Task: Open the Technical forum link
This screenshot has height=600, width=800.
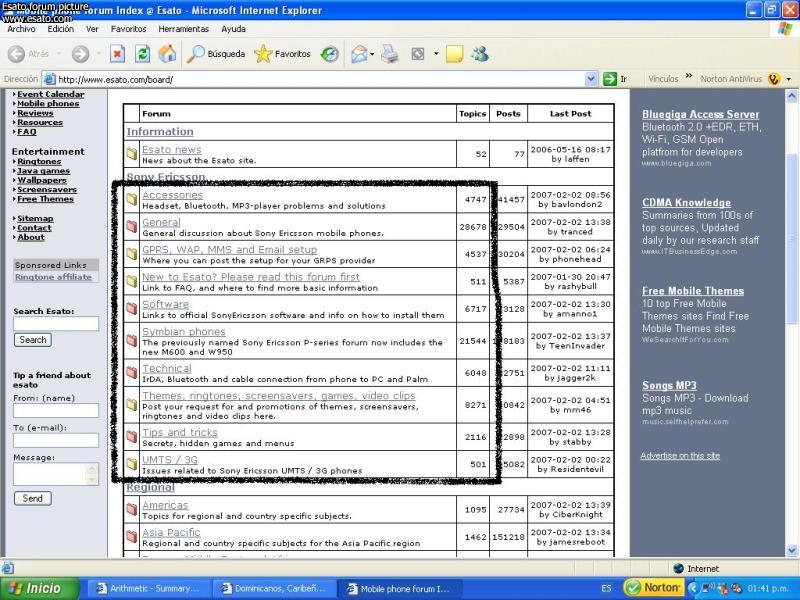Action: [x=167, y=368]
